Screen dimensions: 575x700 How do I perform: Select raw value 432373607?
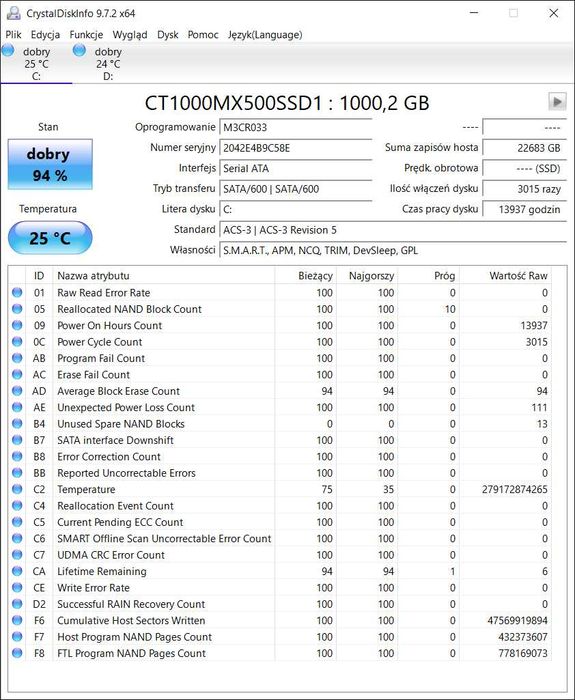523,637
